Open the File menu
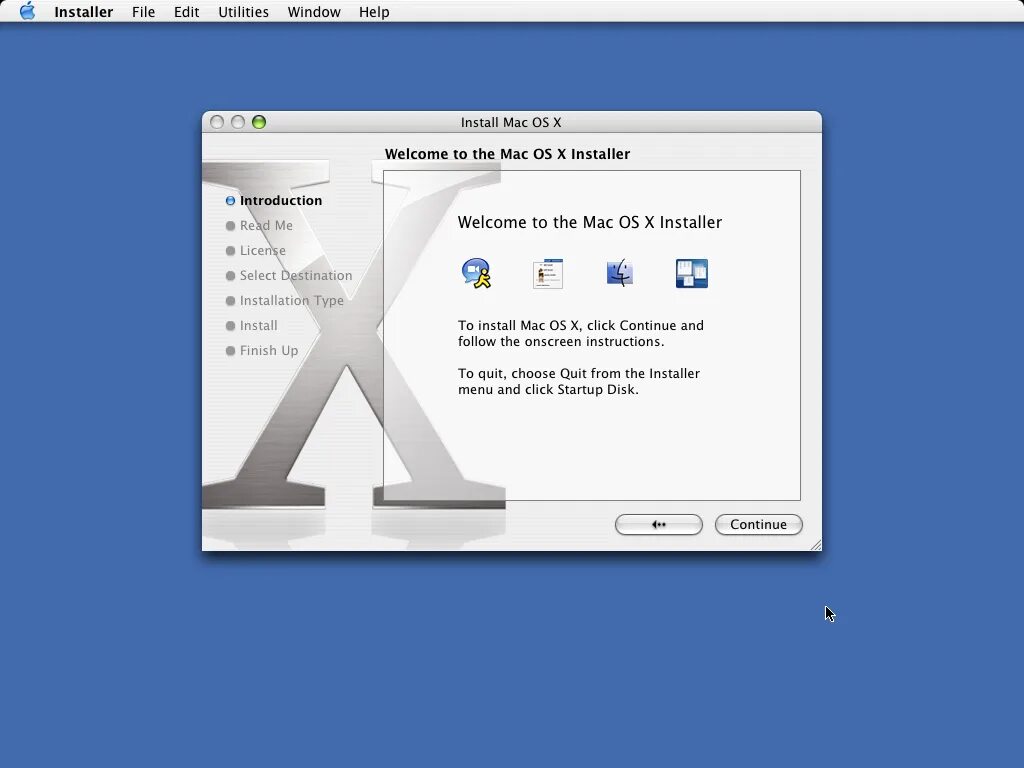This screenshot has height=768, width=1024. pyautogui.click(x=143, y=12)
